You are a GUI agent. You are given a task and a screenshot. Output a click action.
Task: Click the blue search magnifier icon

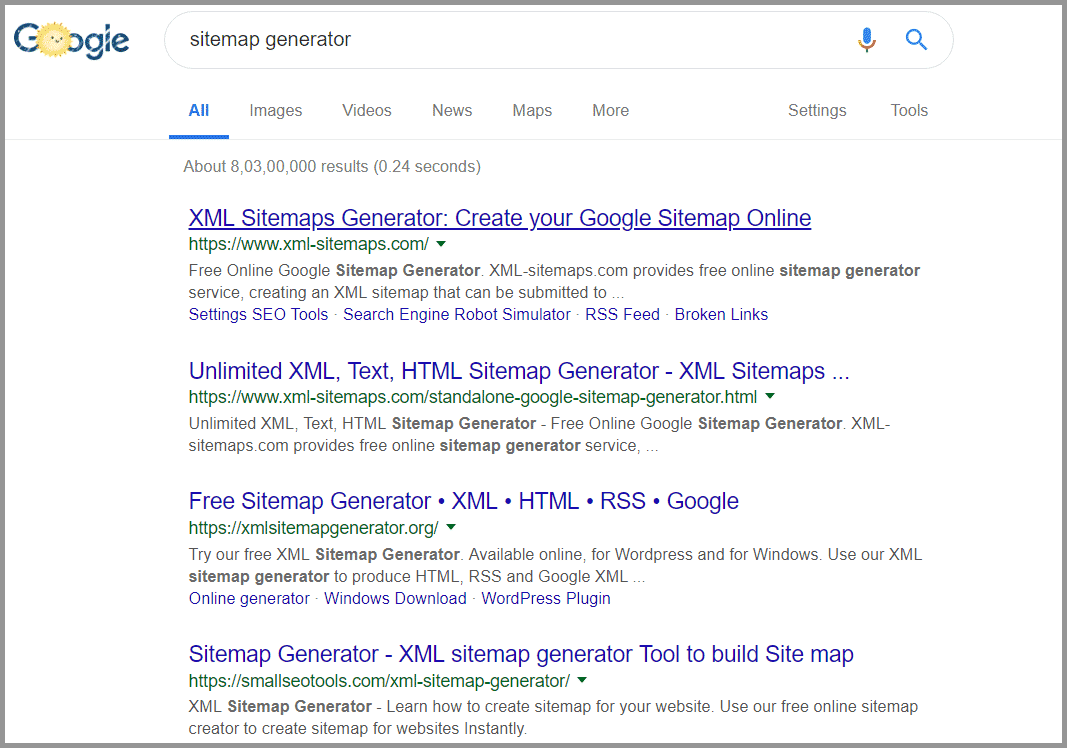tap(916, 39)
